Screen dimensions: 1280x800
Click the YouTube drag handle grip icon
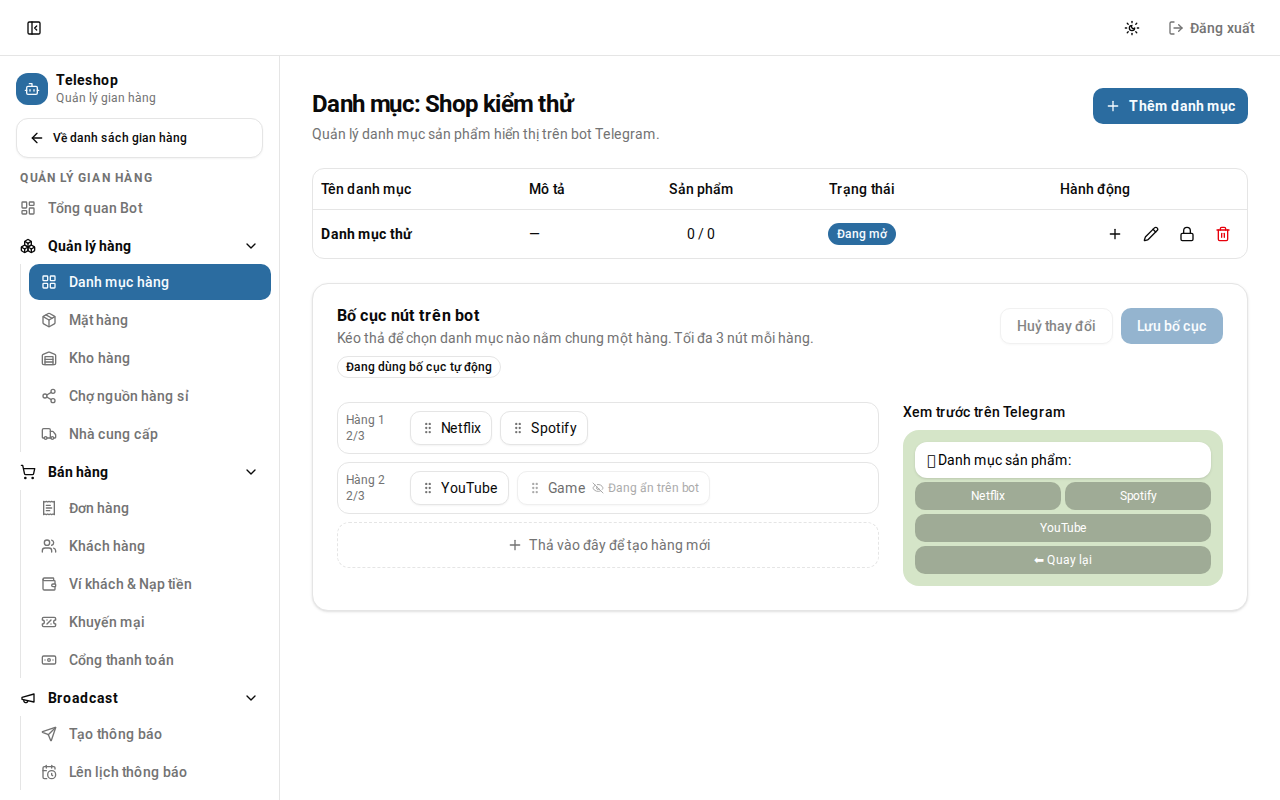[428, 488]
